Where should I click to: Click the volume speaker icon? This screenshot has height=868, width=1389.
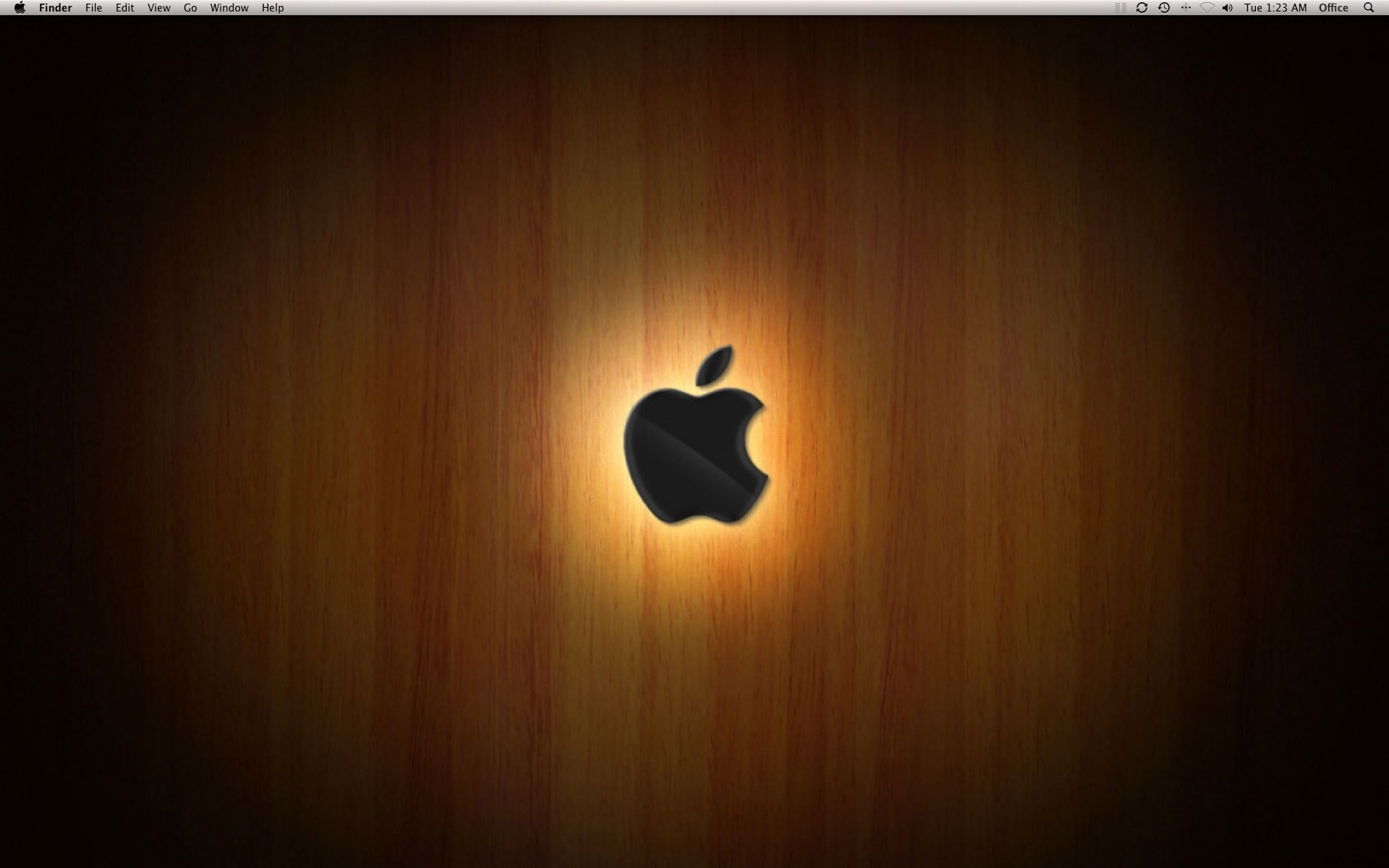1228,8
